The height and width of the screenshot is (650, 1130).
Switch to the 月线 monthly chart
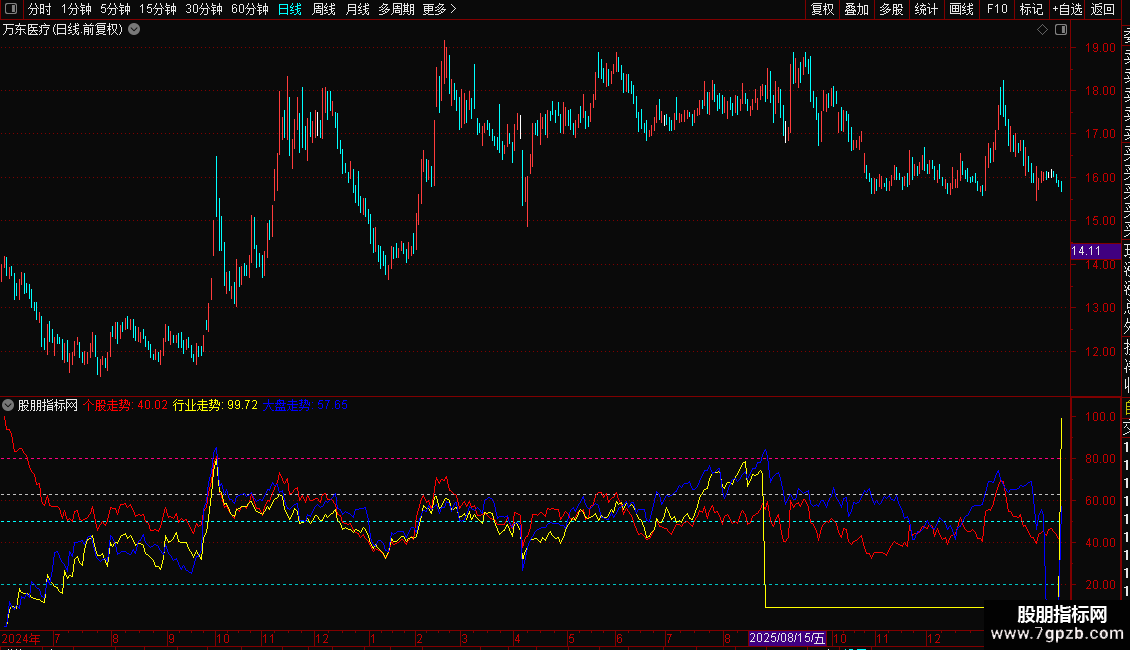click(357, 9)
